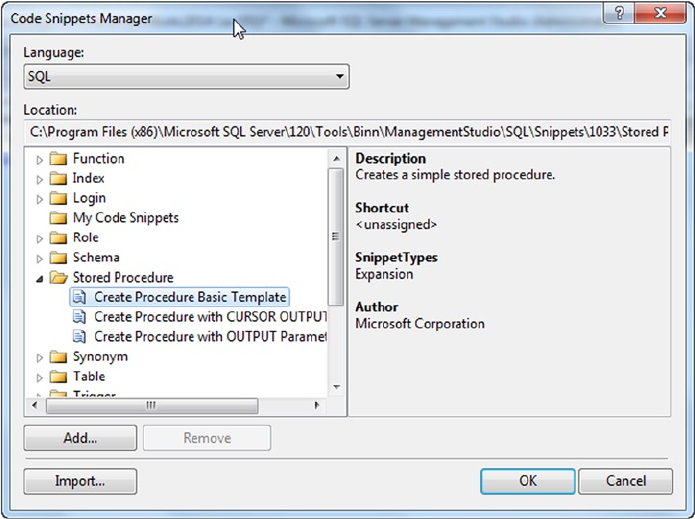Screen dimensions: 695x519
Task: Click the Add... button
Action: [79, 438]
